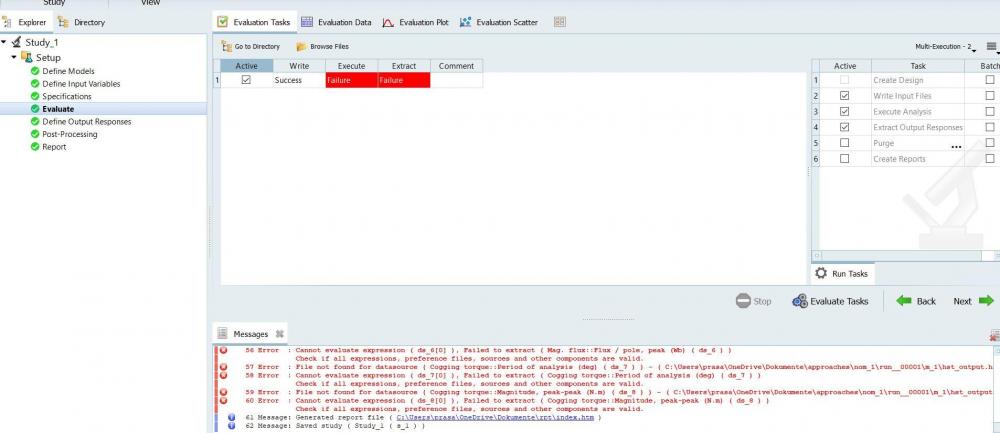Click info icon beside message 62
This screenshot has width=1000, height=433.
point(232,425)
